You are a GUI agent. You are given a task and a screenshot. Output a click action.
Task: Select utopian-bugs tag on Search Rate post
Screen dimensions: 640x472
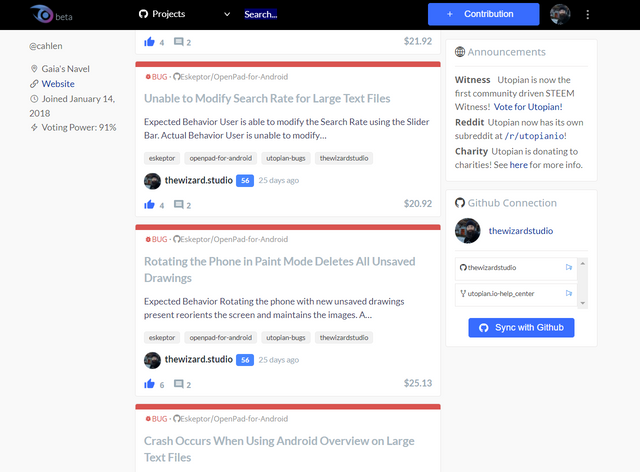286,158
